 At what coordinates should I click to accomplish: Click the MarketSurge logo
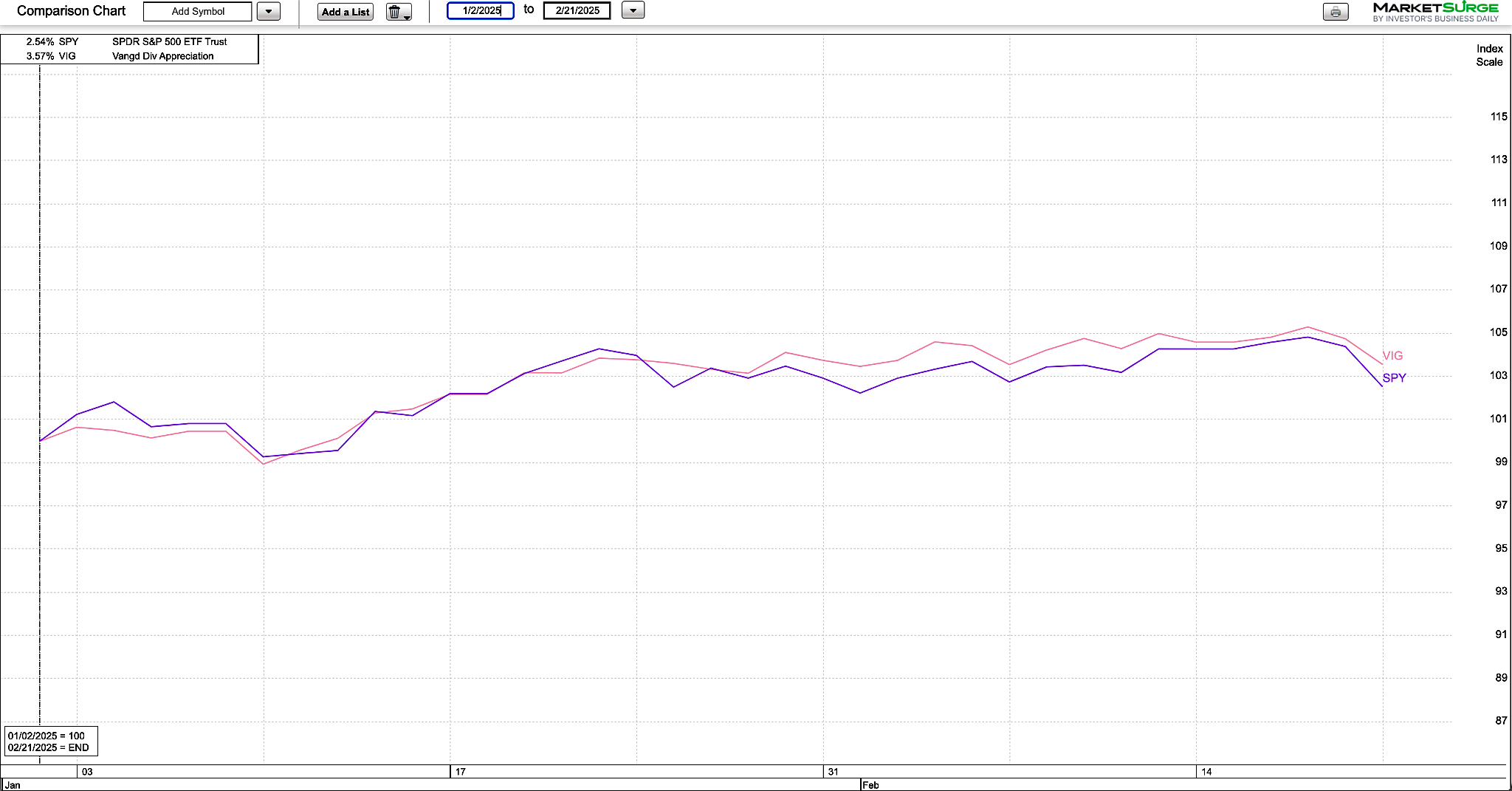tap(1435, 11)
